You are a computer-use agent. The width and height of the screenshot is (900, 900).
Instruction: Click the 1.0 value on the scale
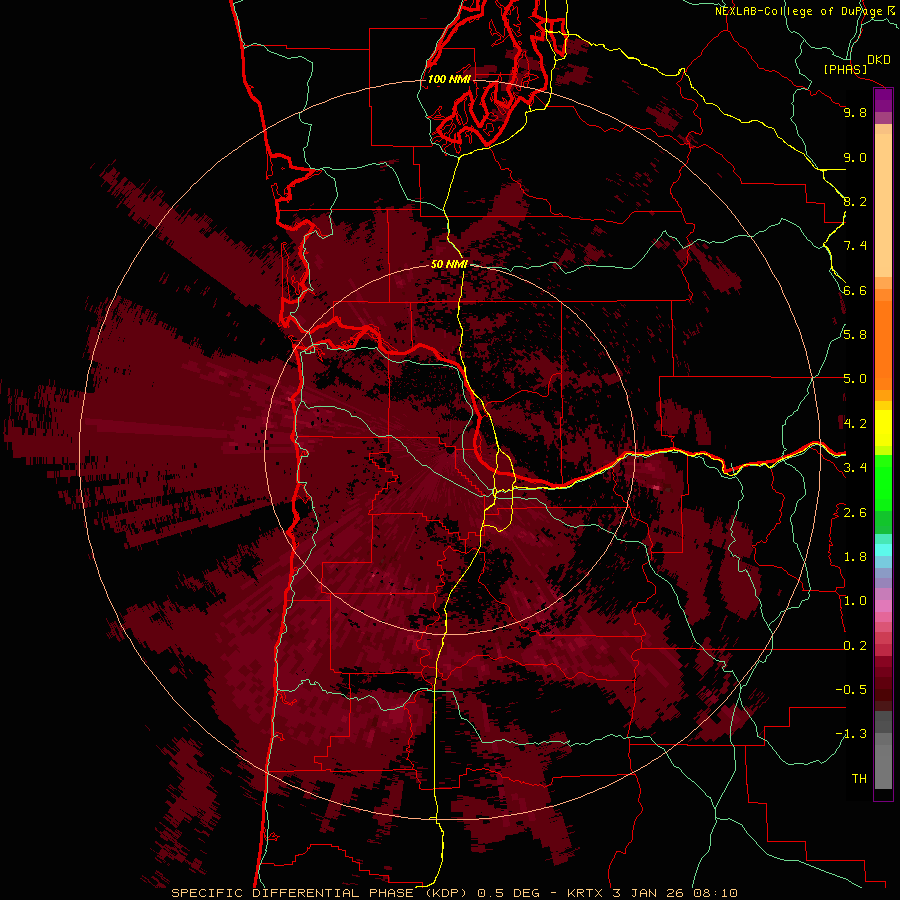(855, 601)
